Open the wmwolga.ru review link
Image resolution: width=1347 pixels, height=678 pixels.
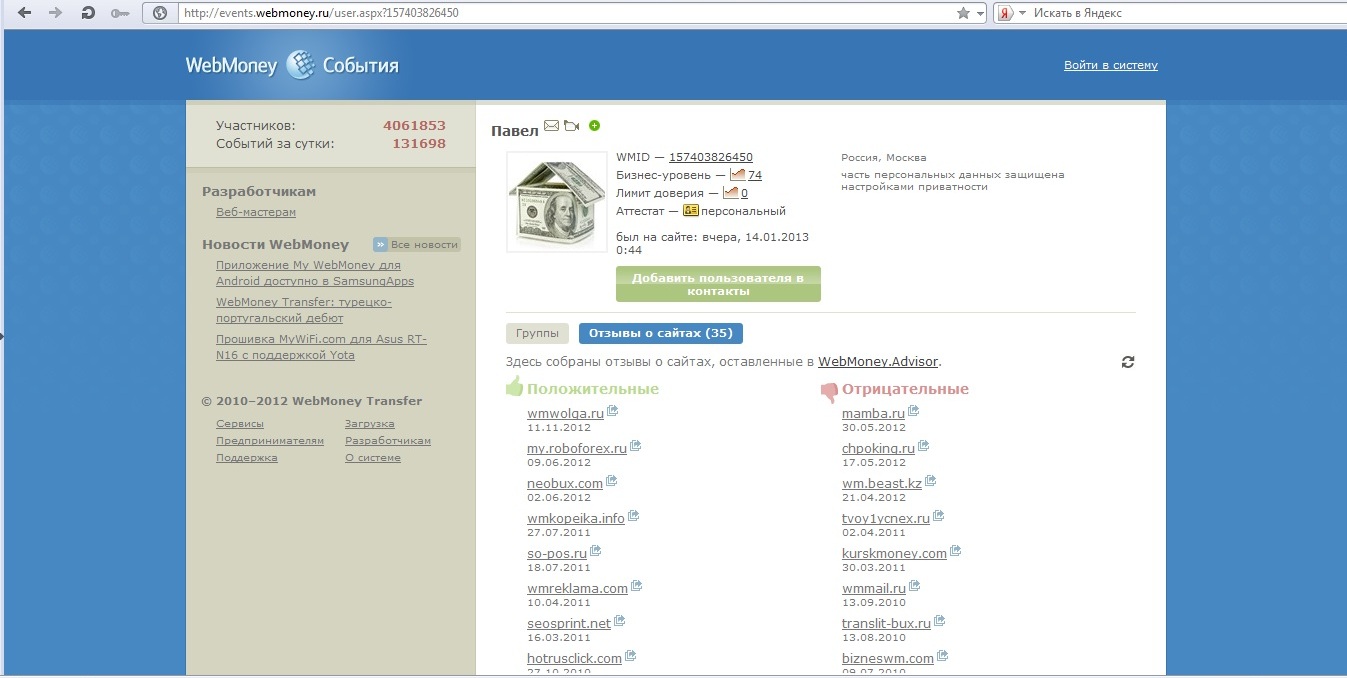(x=565, y=414)
